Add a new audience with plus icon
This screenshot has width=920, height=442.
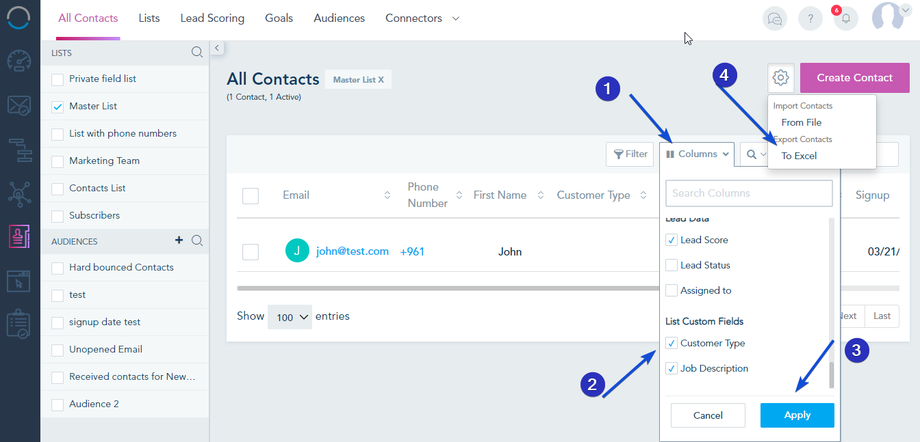point(179,240)
